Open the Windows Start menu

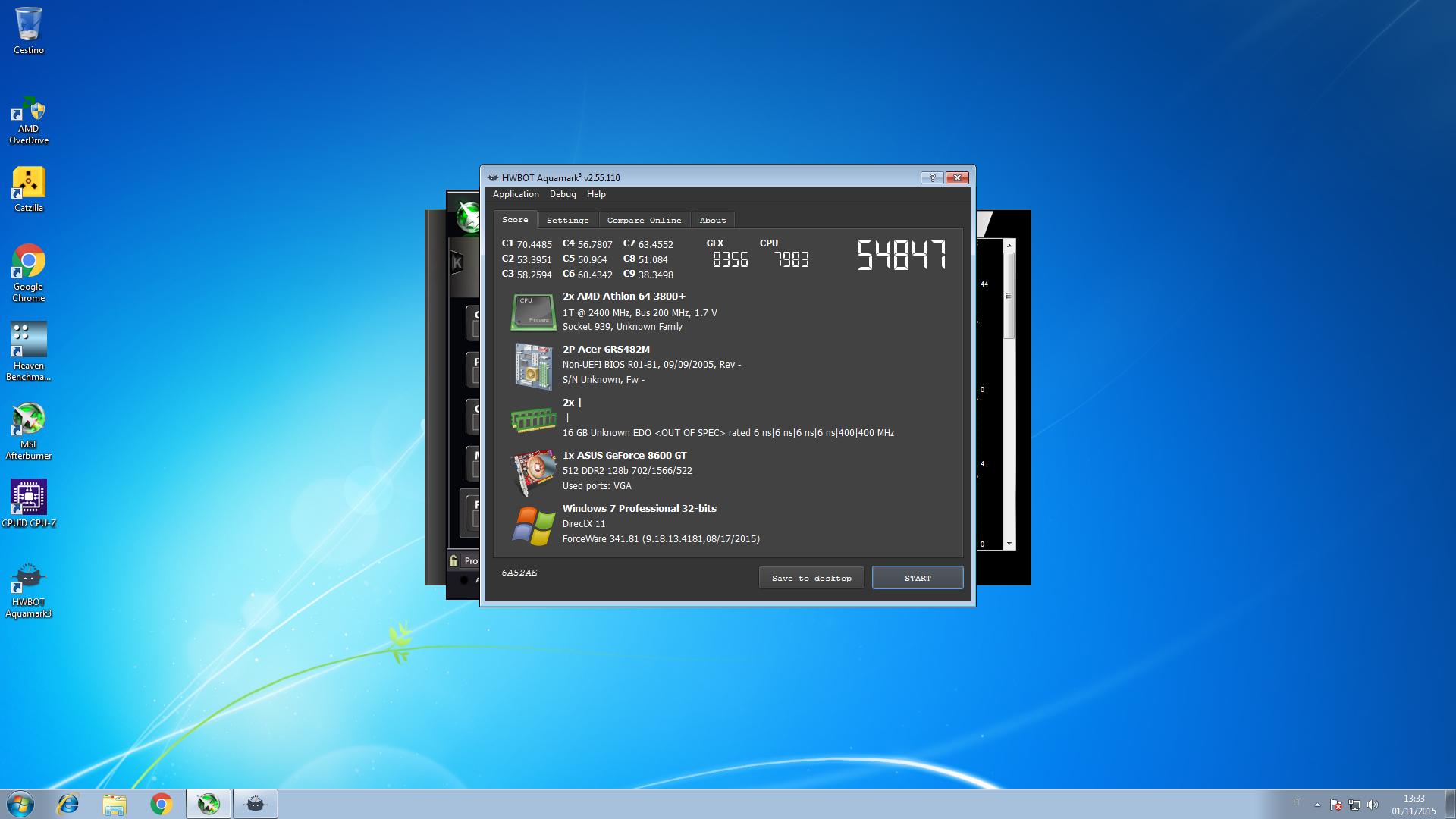coord(20,804)
